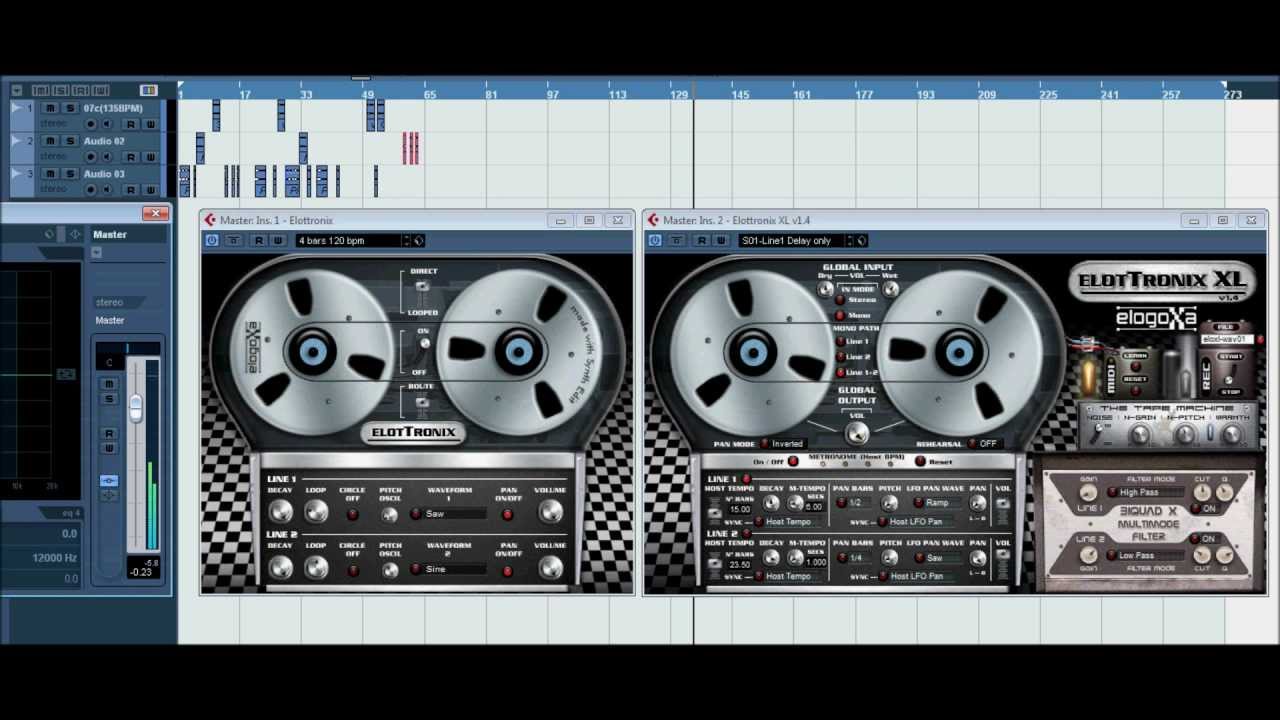Mute the Audio 02 track
The height and width of the screenshot is (720, 1280).
[x=50, y=141]
